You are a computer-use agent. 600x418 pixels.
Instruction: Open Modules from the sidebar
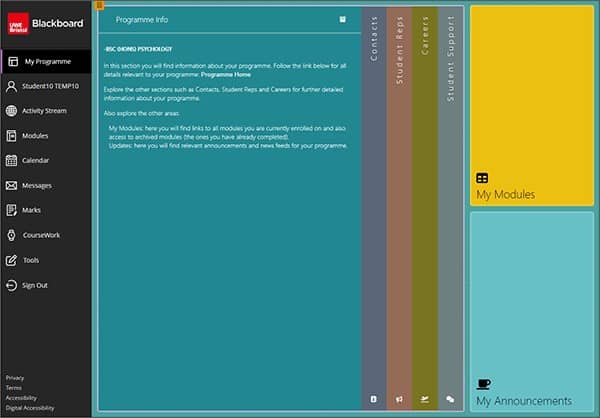pyautogui.click(x=46, y=136)
